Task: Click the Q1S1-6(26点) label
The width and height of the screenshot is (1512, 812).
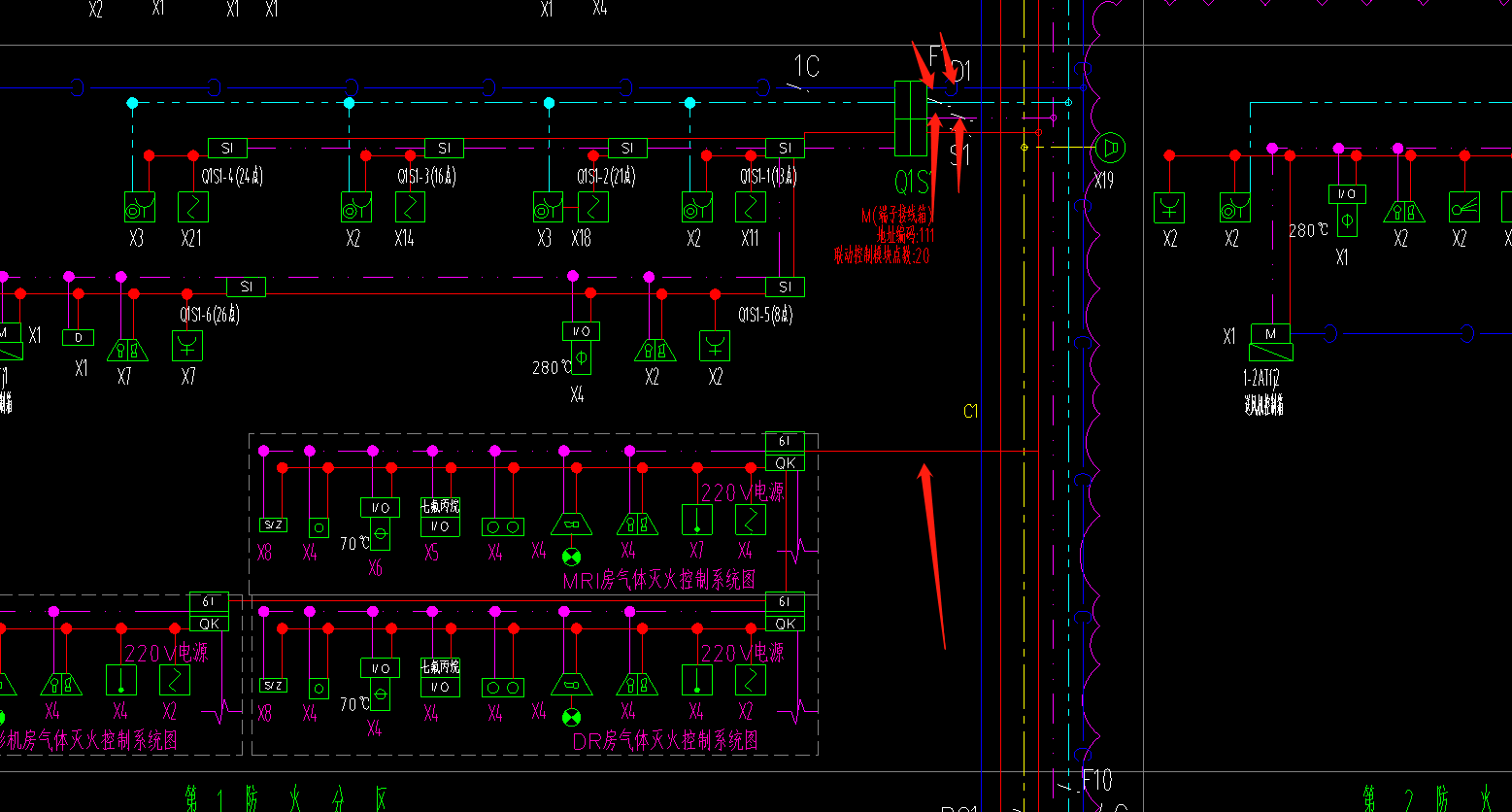Action: pyautogui.click(x=209, y=315)
